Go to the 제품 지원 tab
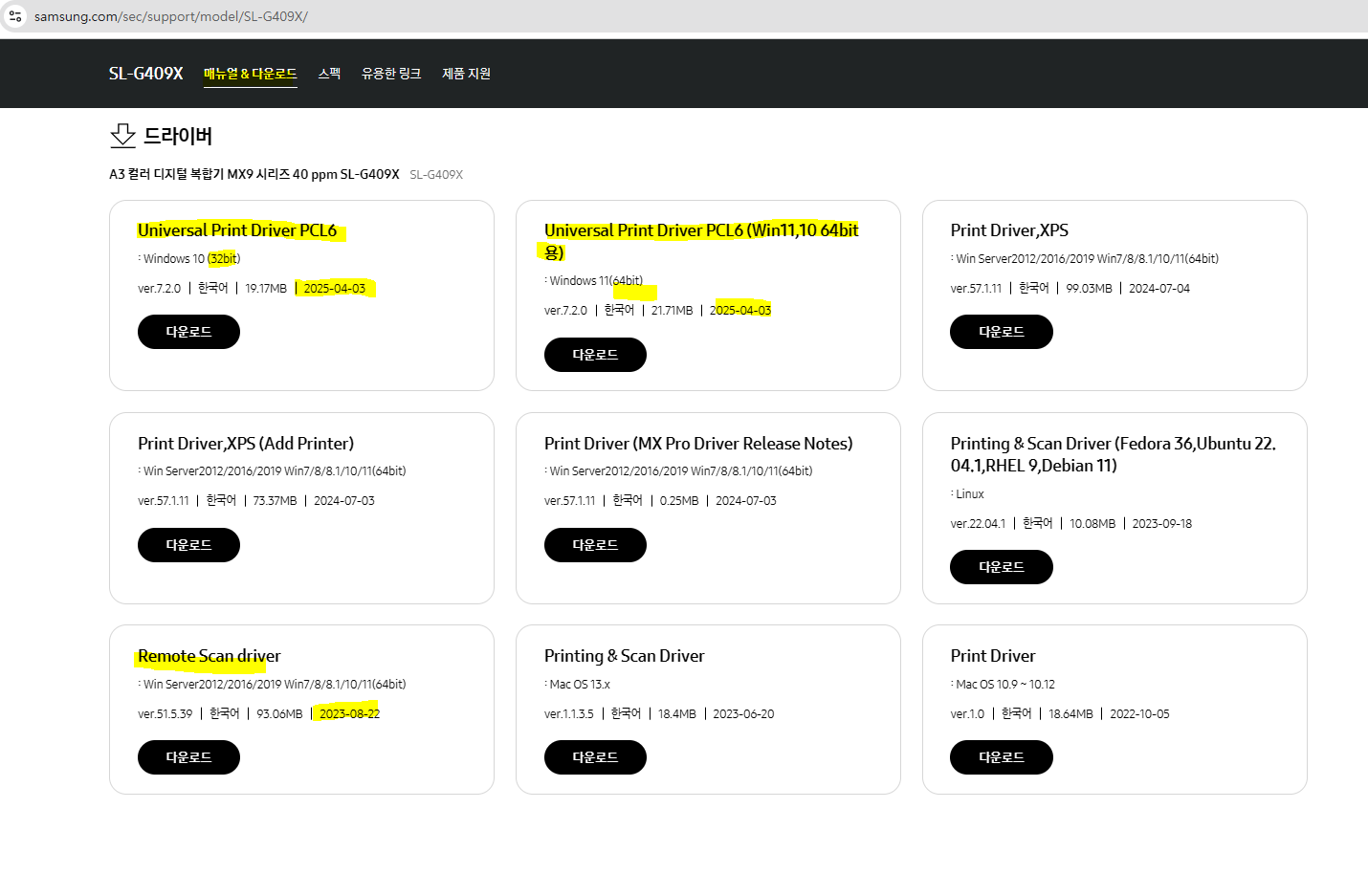 (466, 74)
